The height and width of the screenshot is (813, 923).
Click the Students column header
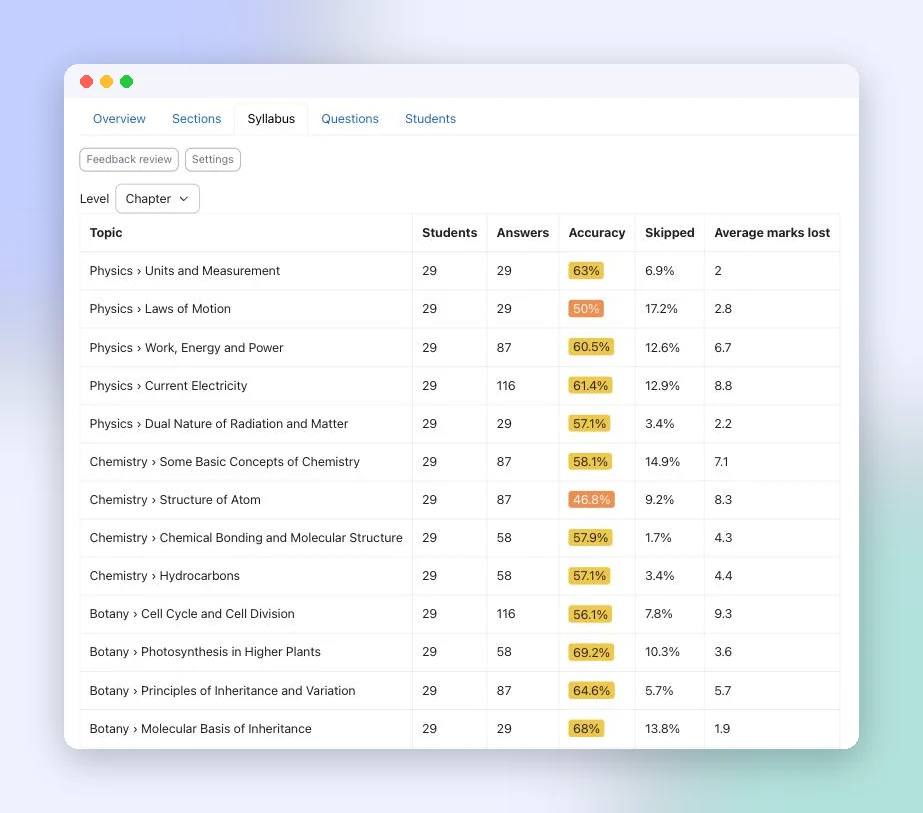click(x=449, y=233)
